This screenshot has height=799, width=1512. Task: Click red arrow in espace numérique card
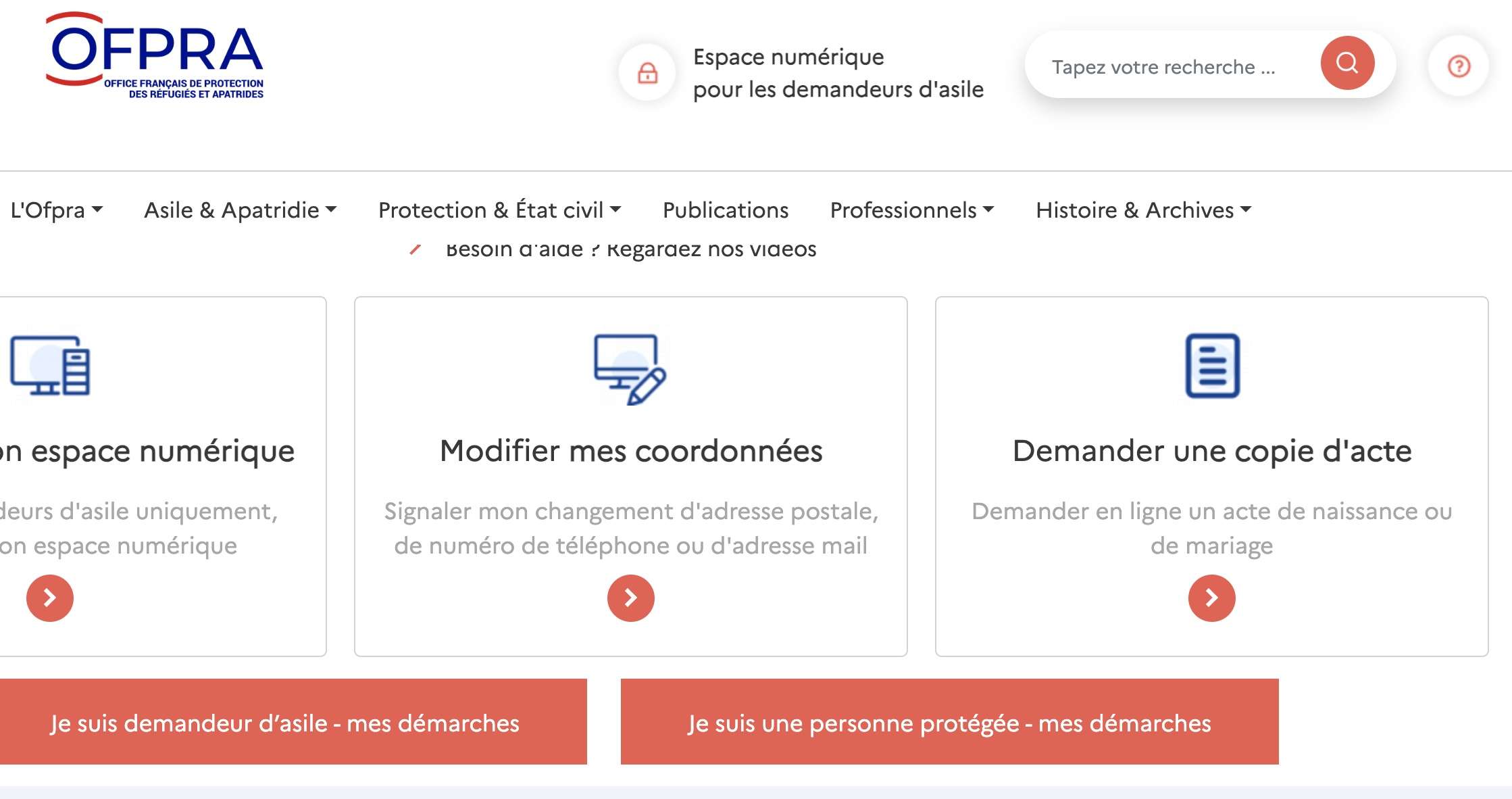pyautogui.click(x=50, y=598)
